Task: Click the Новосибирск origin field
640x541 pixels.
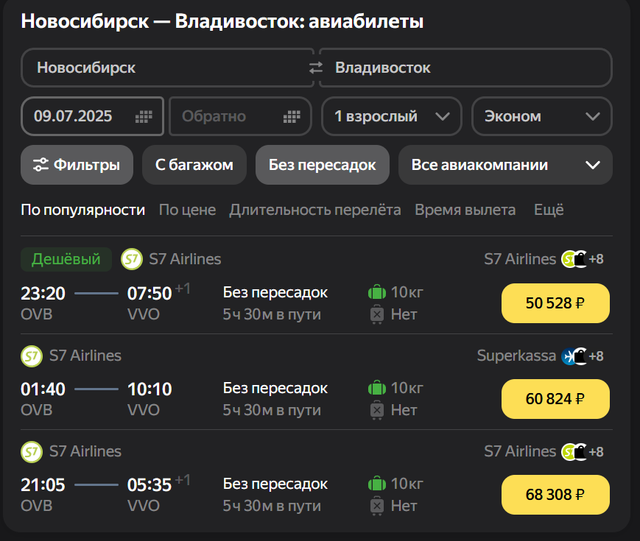Action: (167, 67)
